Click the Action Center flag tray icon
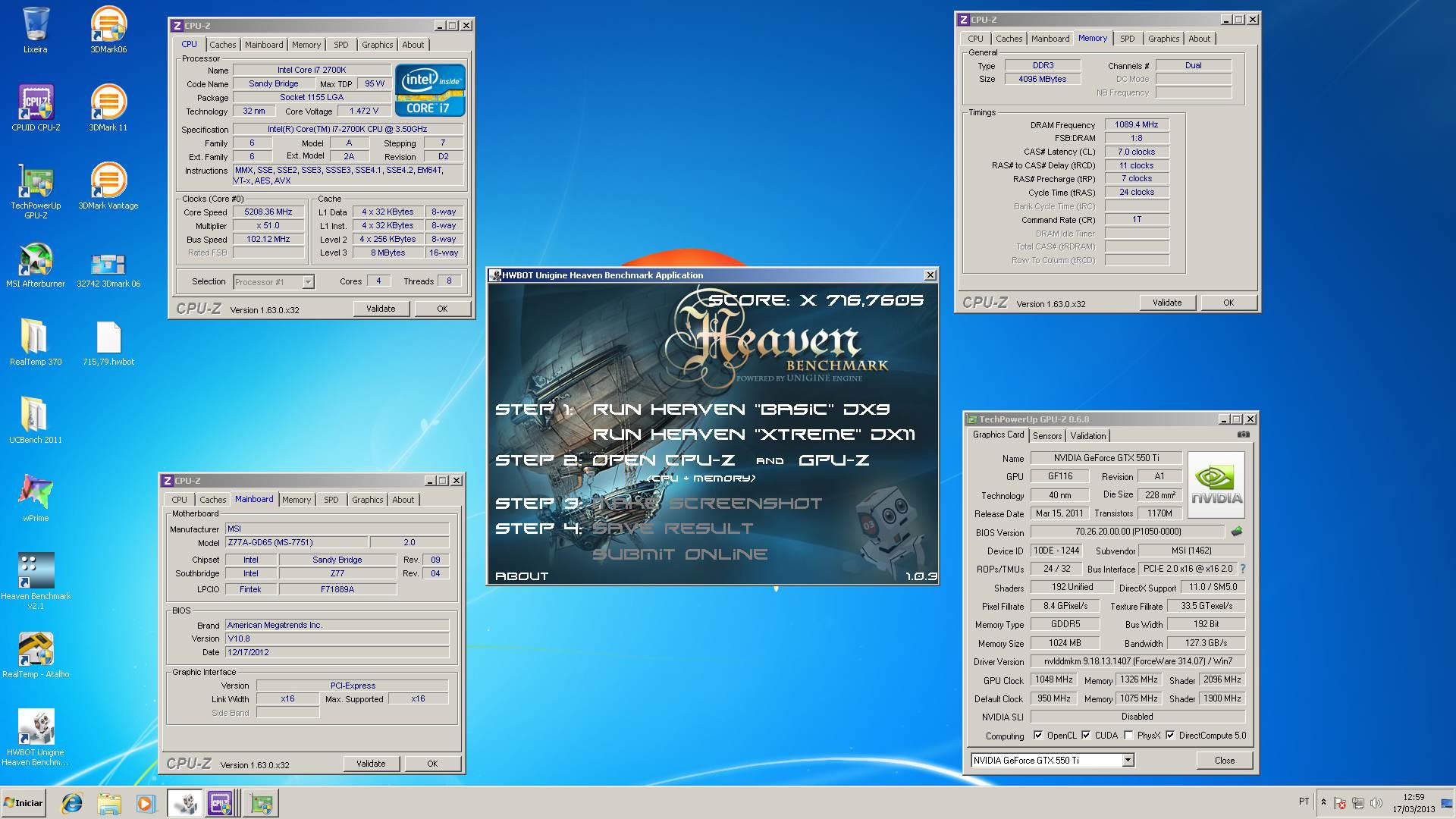Image resolution: width=1456 pixels, height=819 pixels. 1339,803
